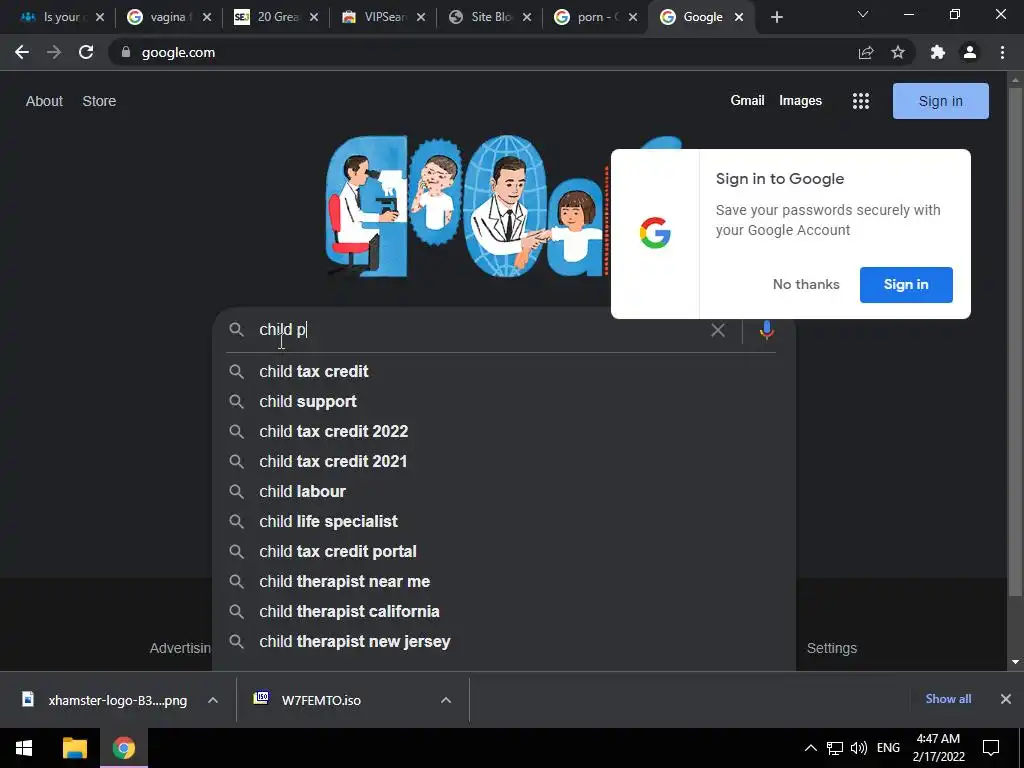
Task: Choose the 'child tax credit 2021' suggestion
Action: [x=504, y=461]
